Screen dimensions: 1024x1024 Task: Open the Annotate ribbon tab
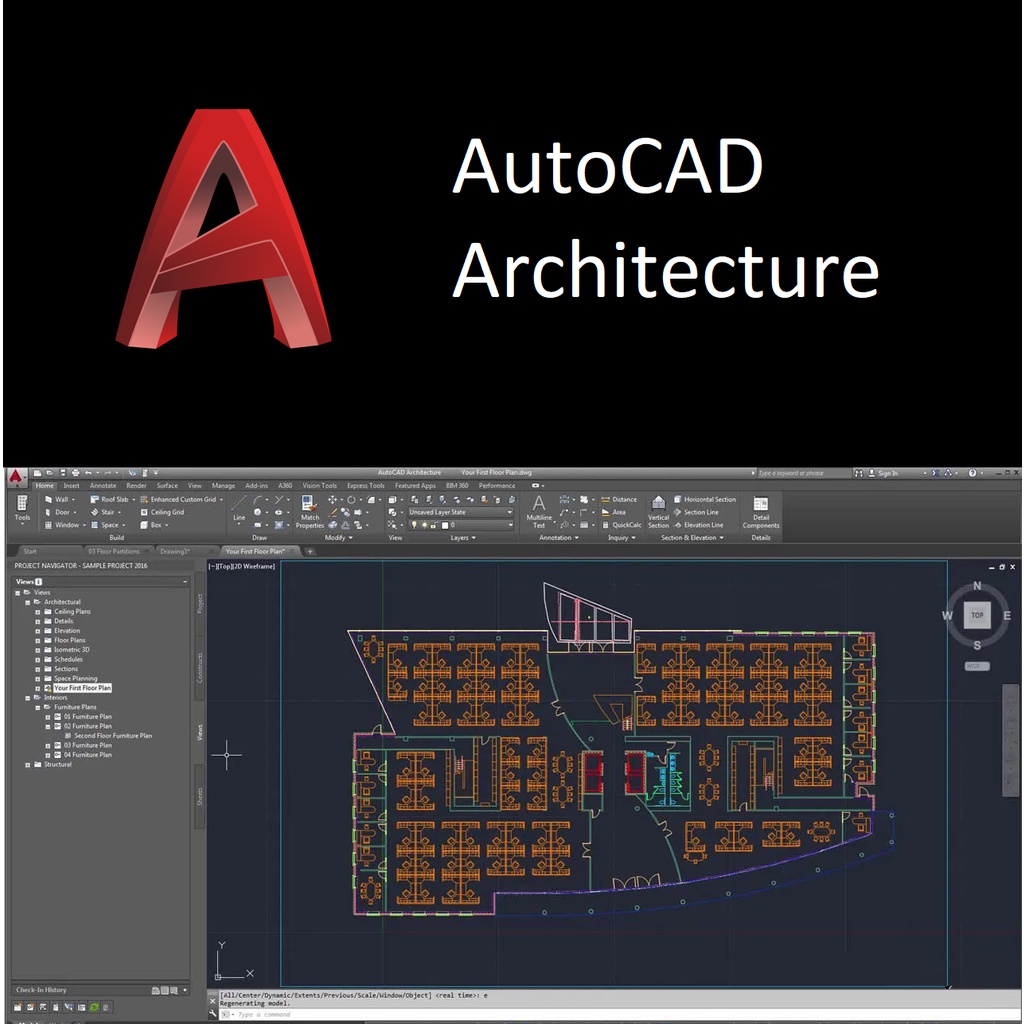(103, 486)
